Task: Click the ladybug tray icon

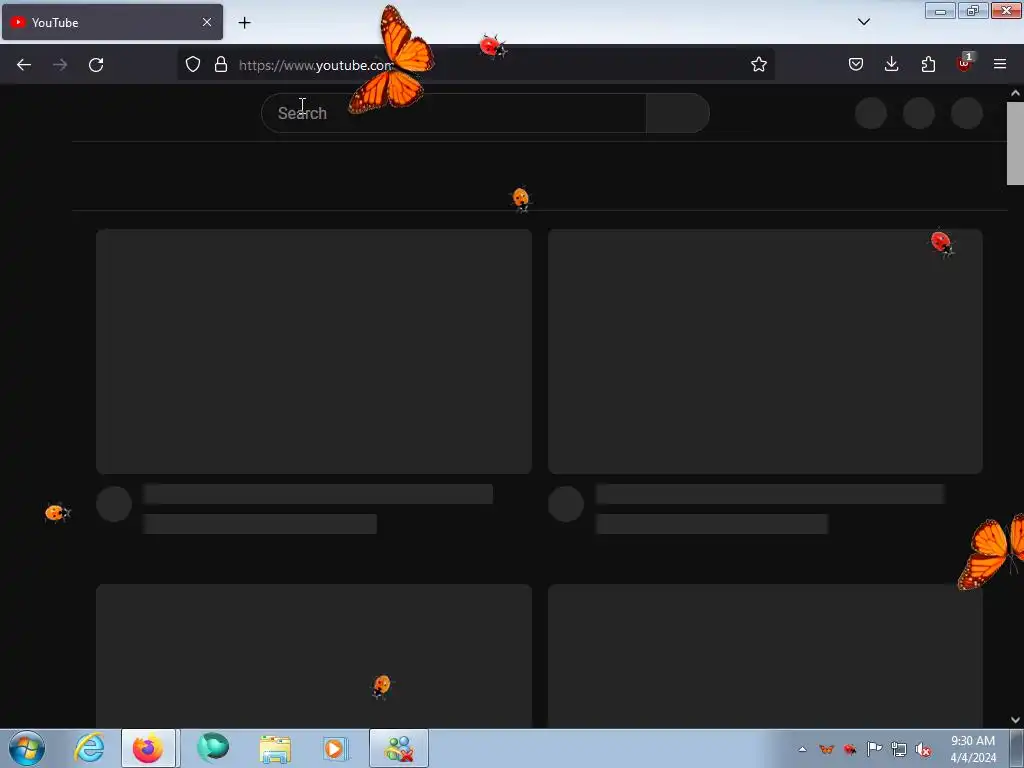Action: (x=850, y=749)
